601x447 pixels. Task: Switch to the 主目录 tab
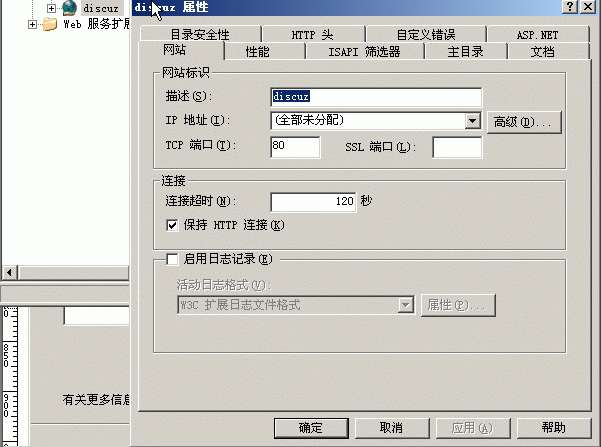[465, 51]
